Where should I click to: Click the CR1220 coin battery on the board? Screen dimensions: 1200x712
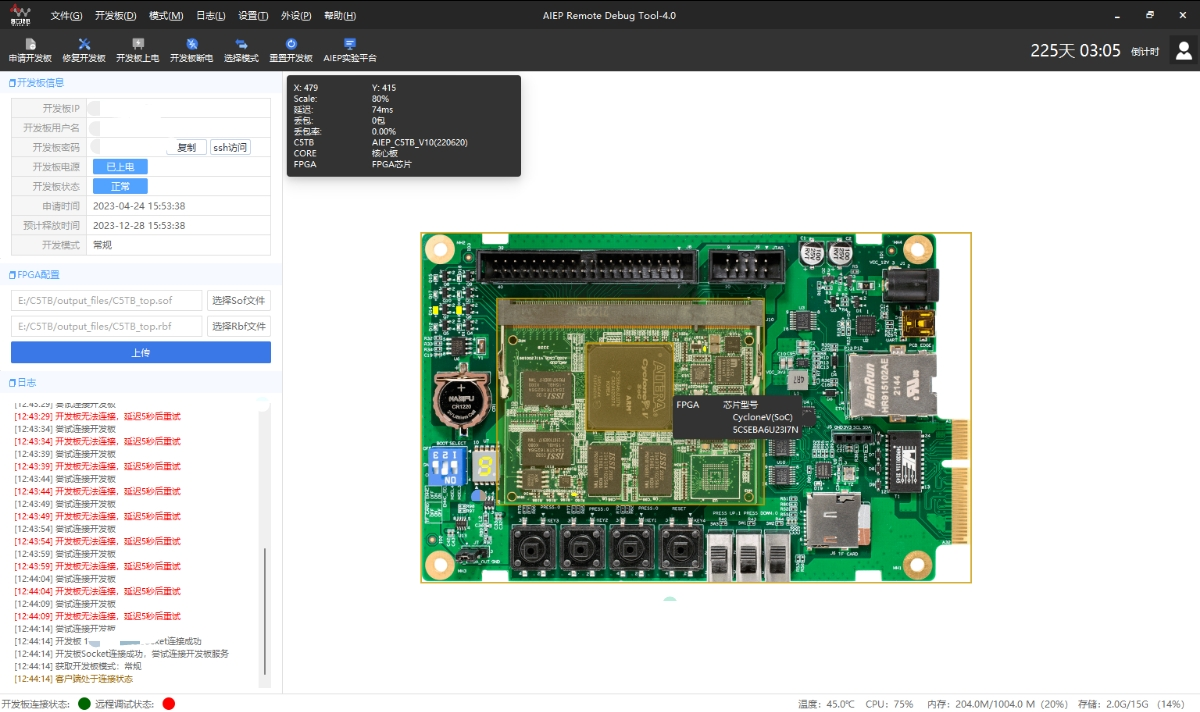click(x=461, y=400)
